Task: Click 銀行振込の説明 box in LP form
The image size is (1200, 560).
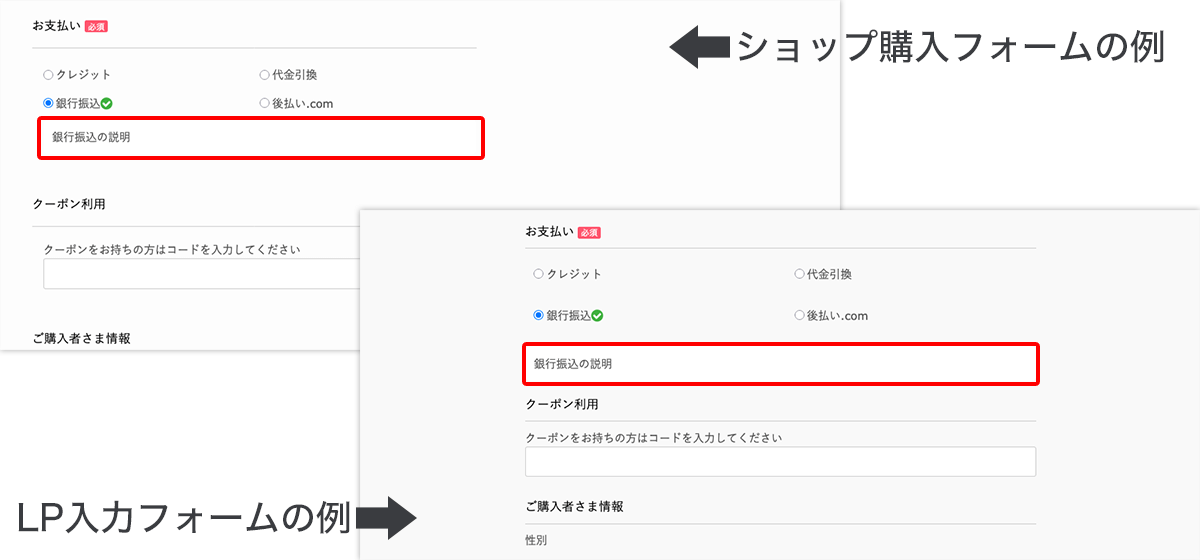Action: [x=781, y=364]
